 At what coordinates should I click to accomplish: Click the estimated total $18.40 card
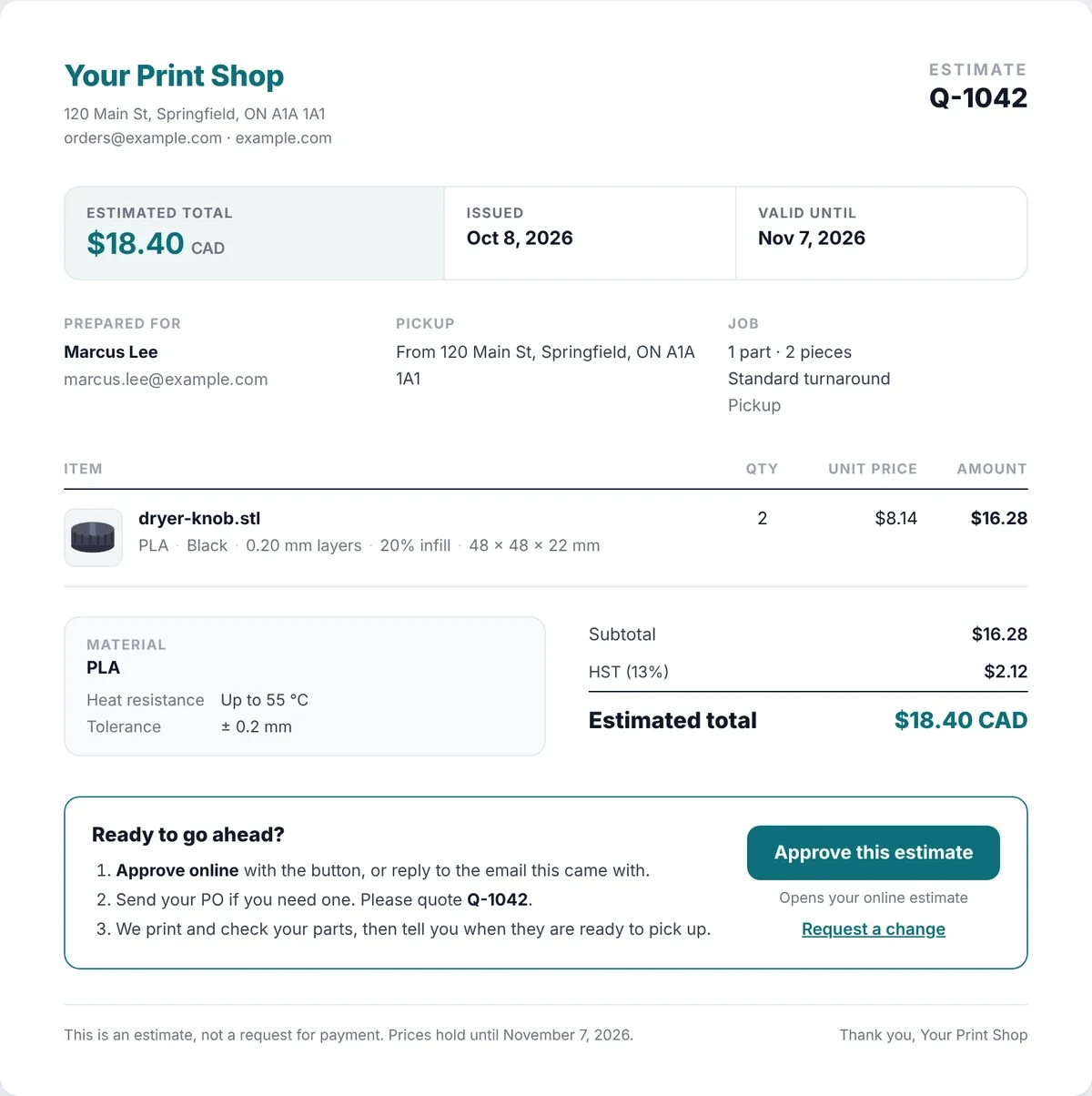(254, 233)
